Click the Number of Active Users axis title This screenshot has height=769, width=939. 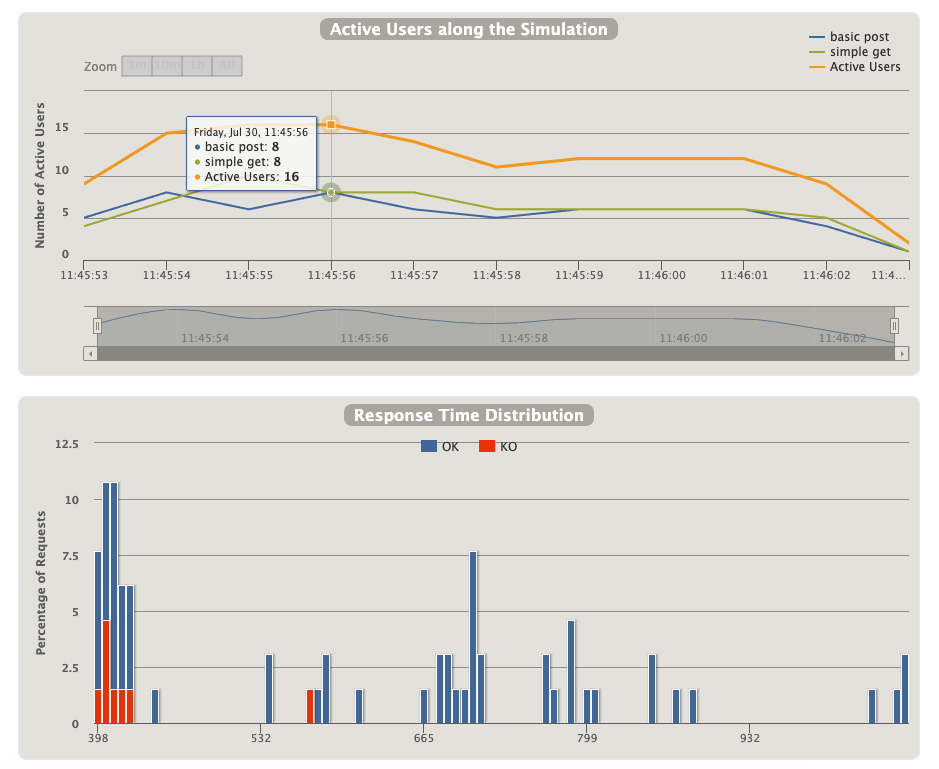coord(40,175)
